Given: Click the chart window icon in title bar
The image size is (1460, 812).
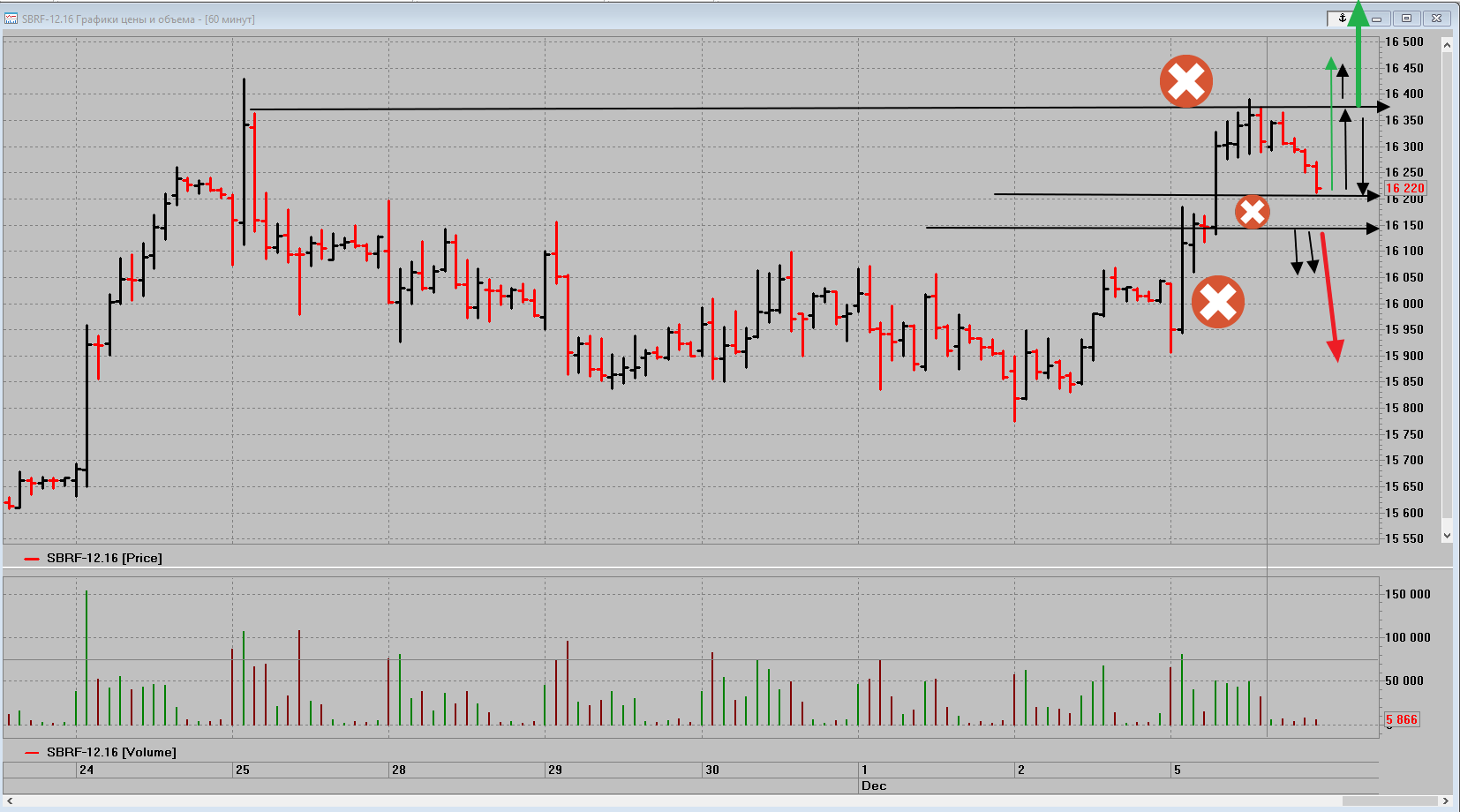Looking at the screenshot, I should point(11,19).
